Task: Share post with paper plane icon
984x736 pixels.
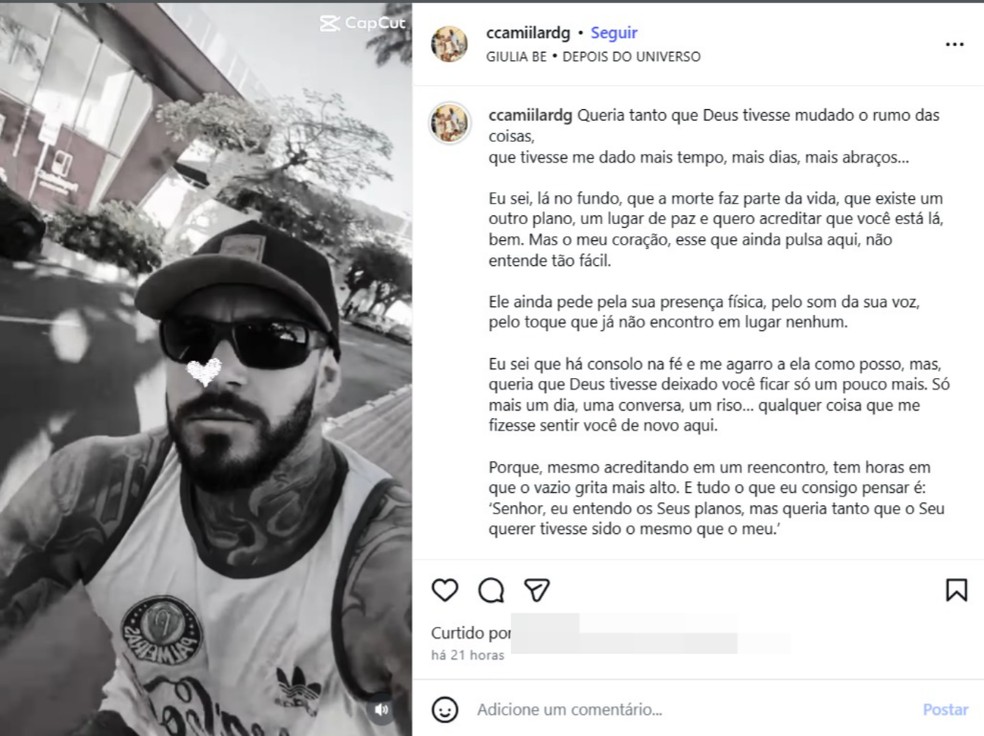Action: pos(537,590)
